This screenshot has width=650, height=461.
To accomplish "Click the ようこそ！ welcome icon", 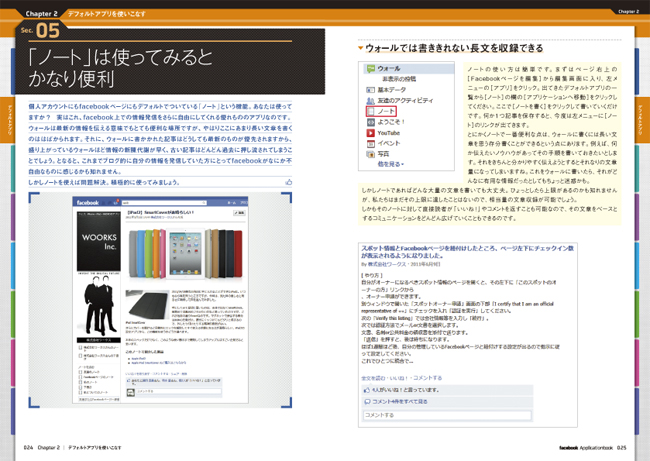I will [371, 121].
